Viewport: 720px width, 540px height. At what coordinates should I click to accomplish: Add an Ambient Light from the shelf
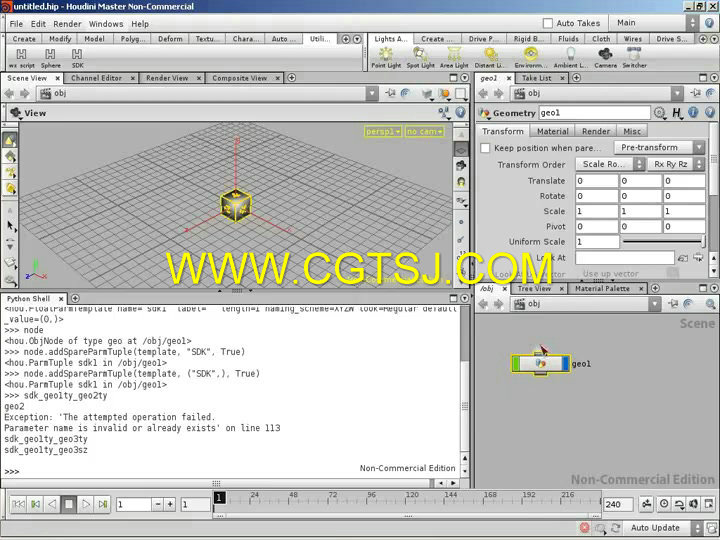pos(571,58)
